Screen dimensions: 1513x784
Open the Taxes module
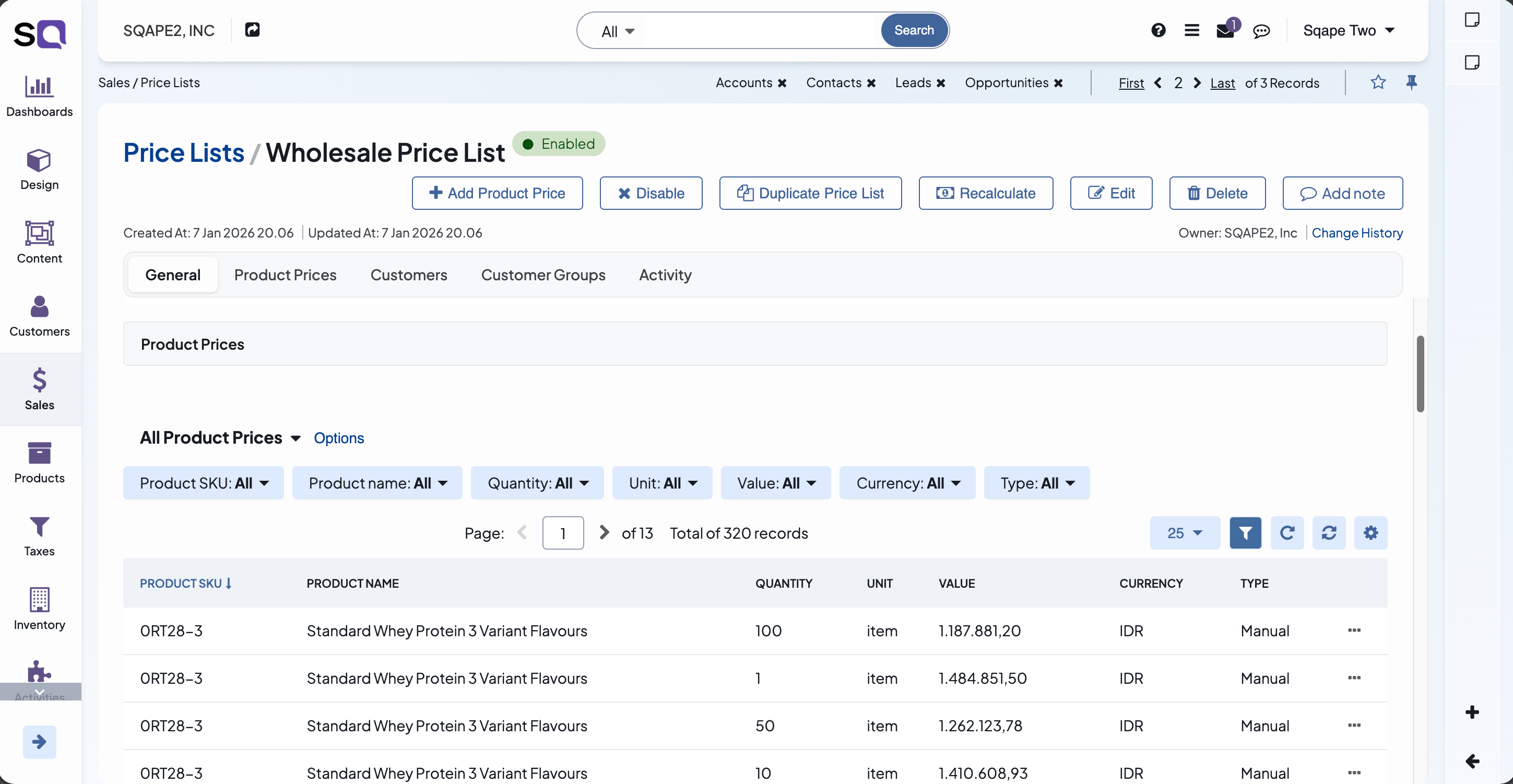click(39, 536)
